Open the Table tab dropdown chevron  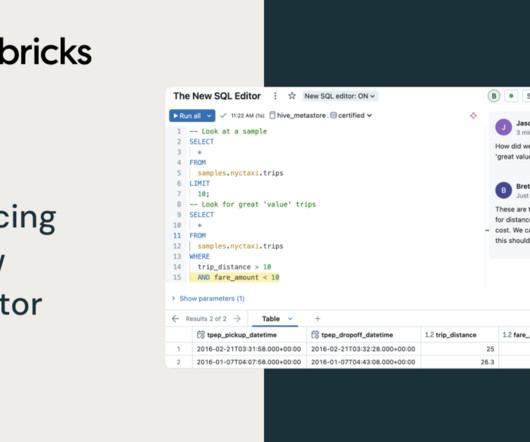[290, 319]
